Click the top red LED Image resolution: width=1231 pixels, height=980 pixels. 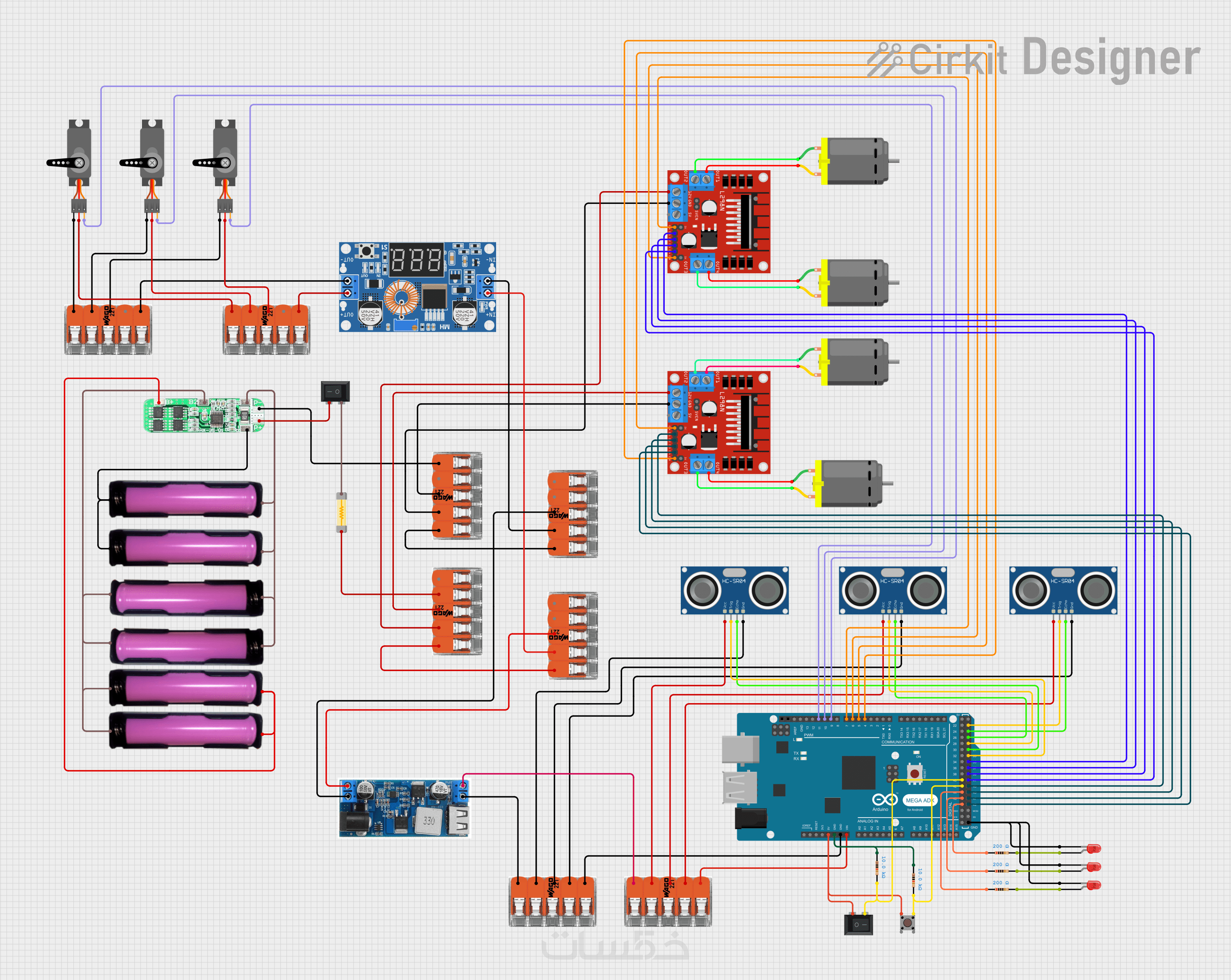1094,849
